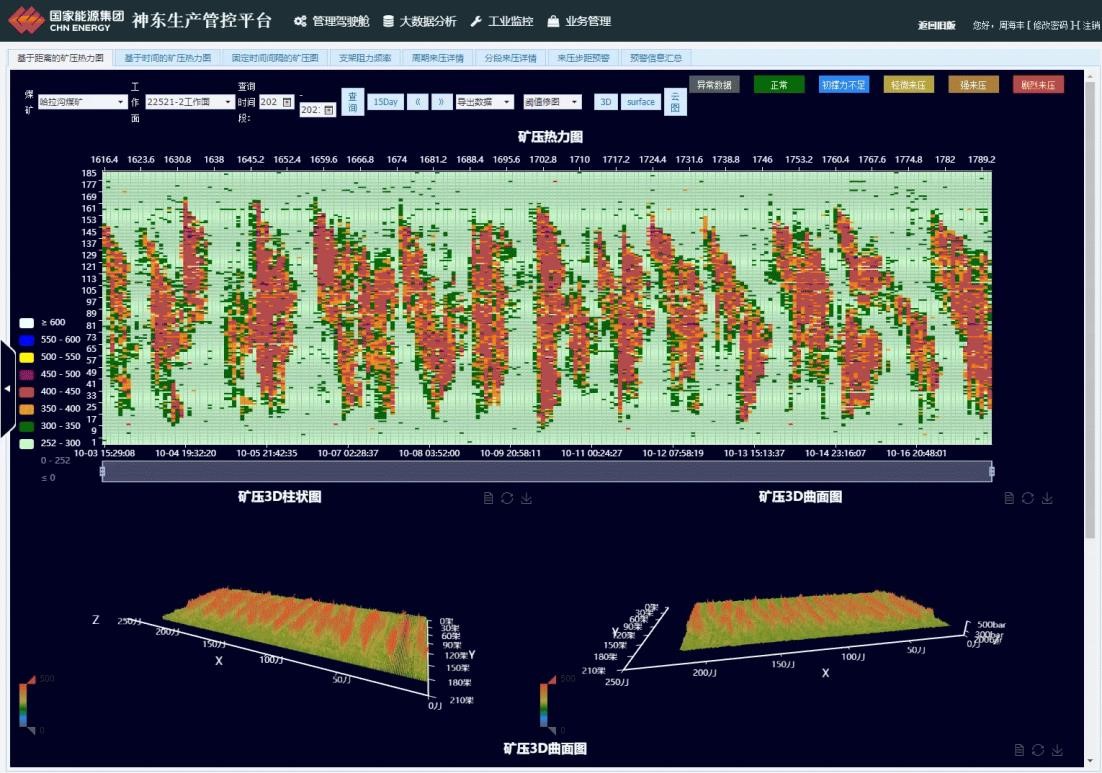Image resolution: width=1102 pixels, height=773 pixels.
Task: Toggle the 500 - 550 yellow legend swatch
Action: click(x=27, y=357)
